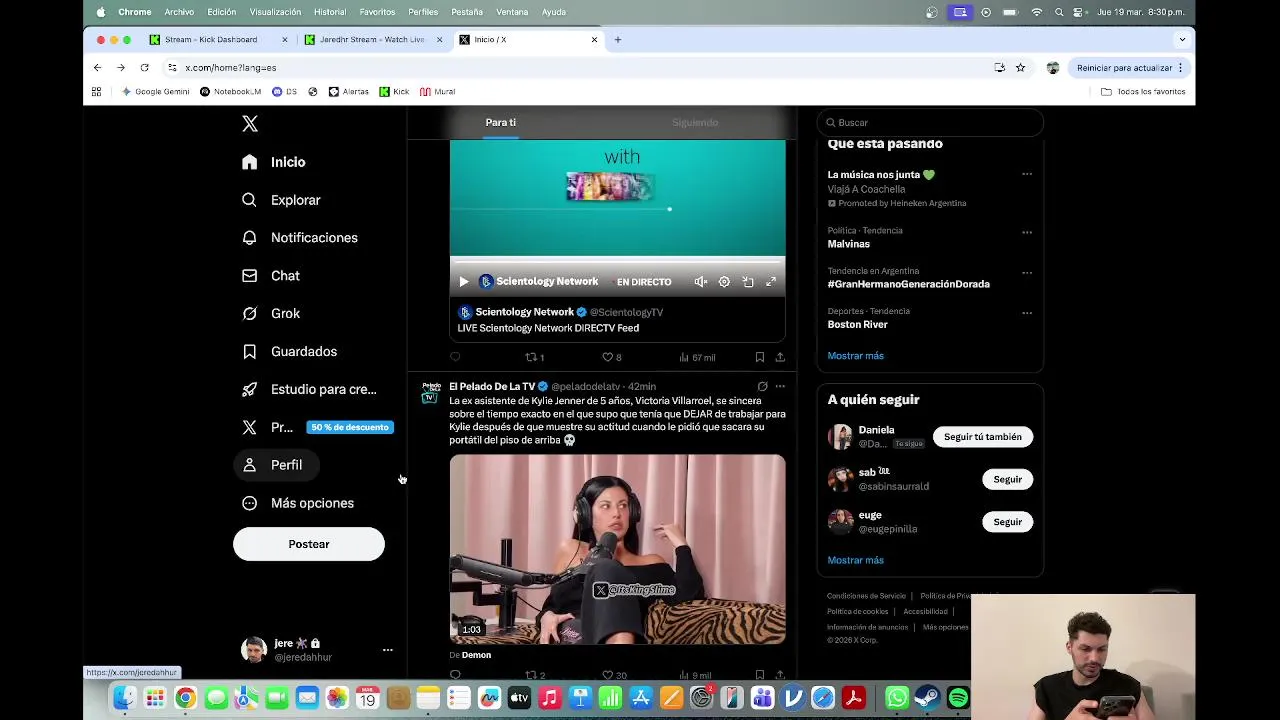
Task: Open the Stream - Kick Dashboard tab
Action: coord(211,40)
